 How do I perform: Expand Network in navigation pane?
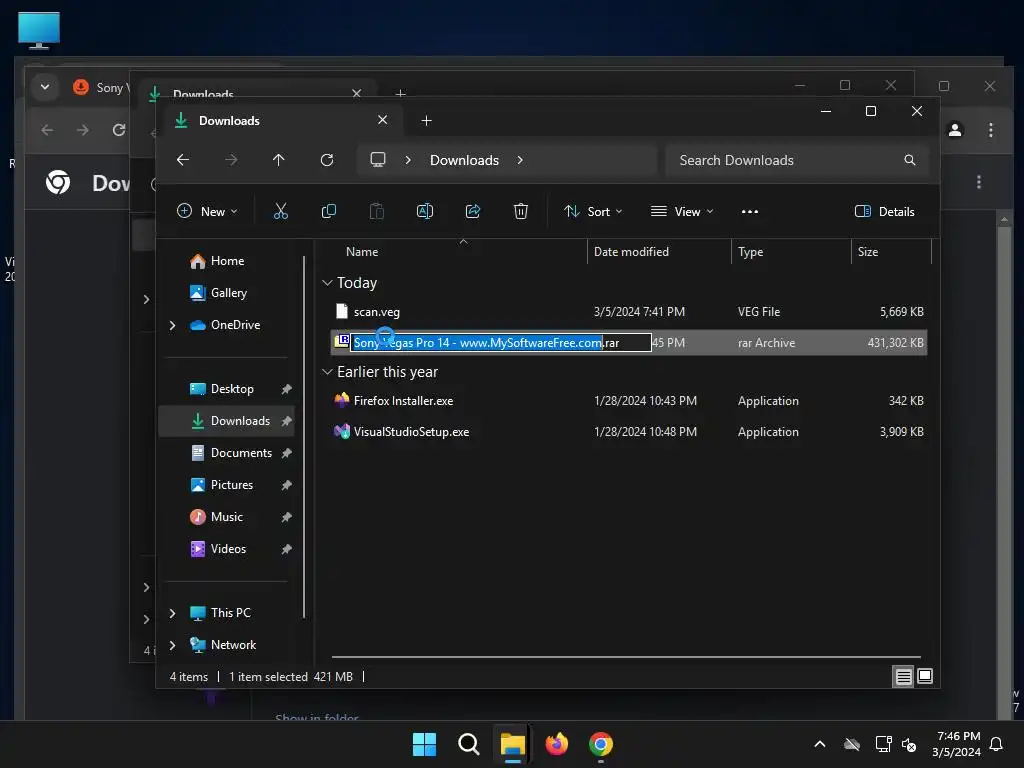pos(172,645)
